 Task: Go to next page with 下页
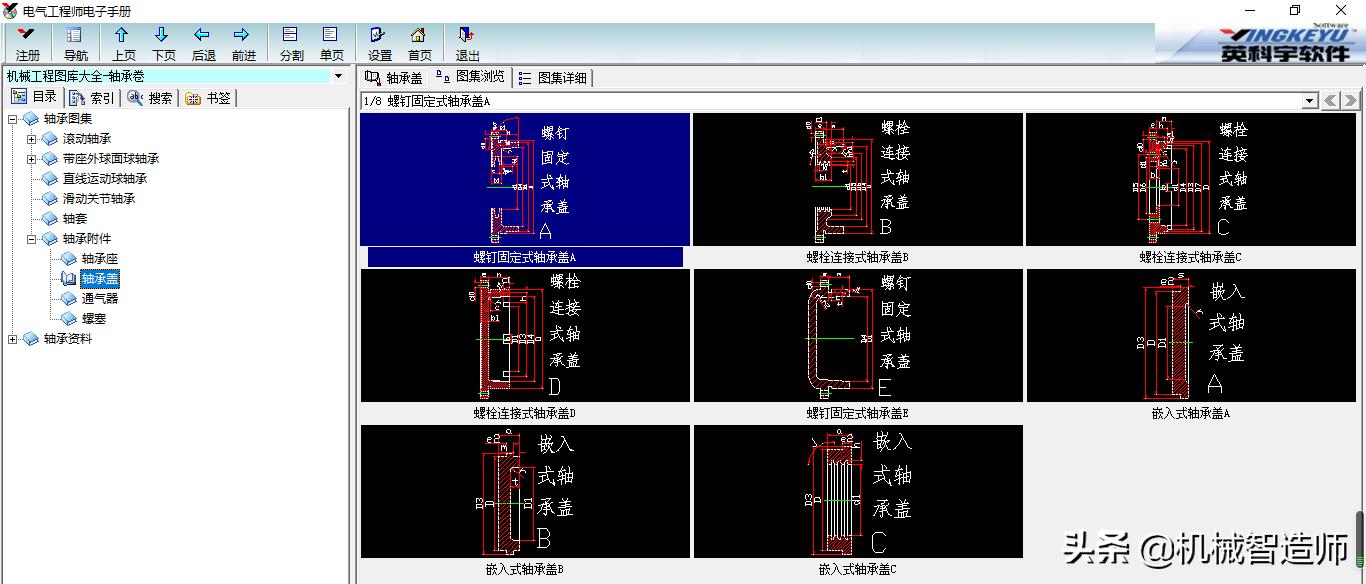coord(163,44)
